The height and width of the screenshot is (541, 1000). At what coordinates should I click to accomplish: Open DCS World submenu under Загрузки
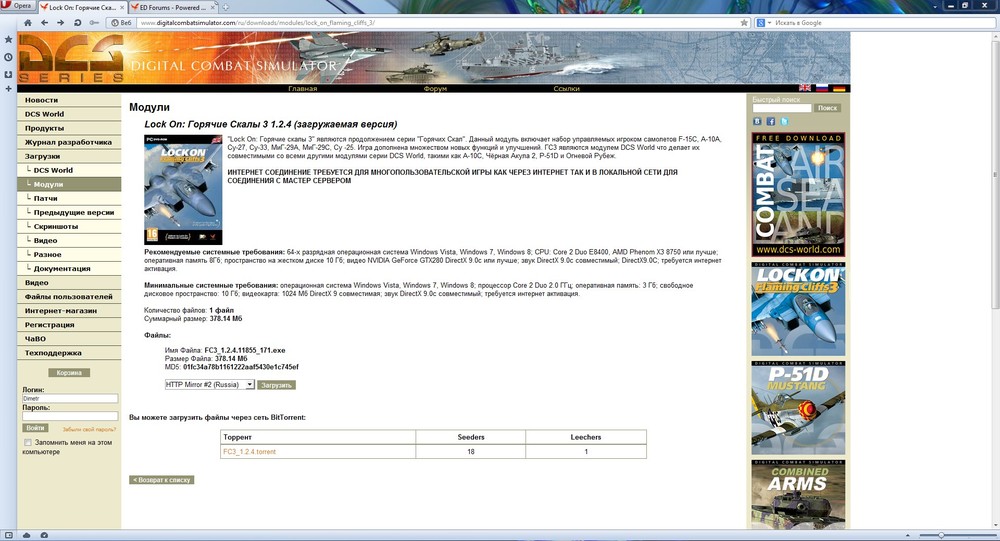click(x=70, y=170)
